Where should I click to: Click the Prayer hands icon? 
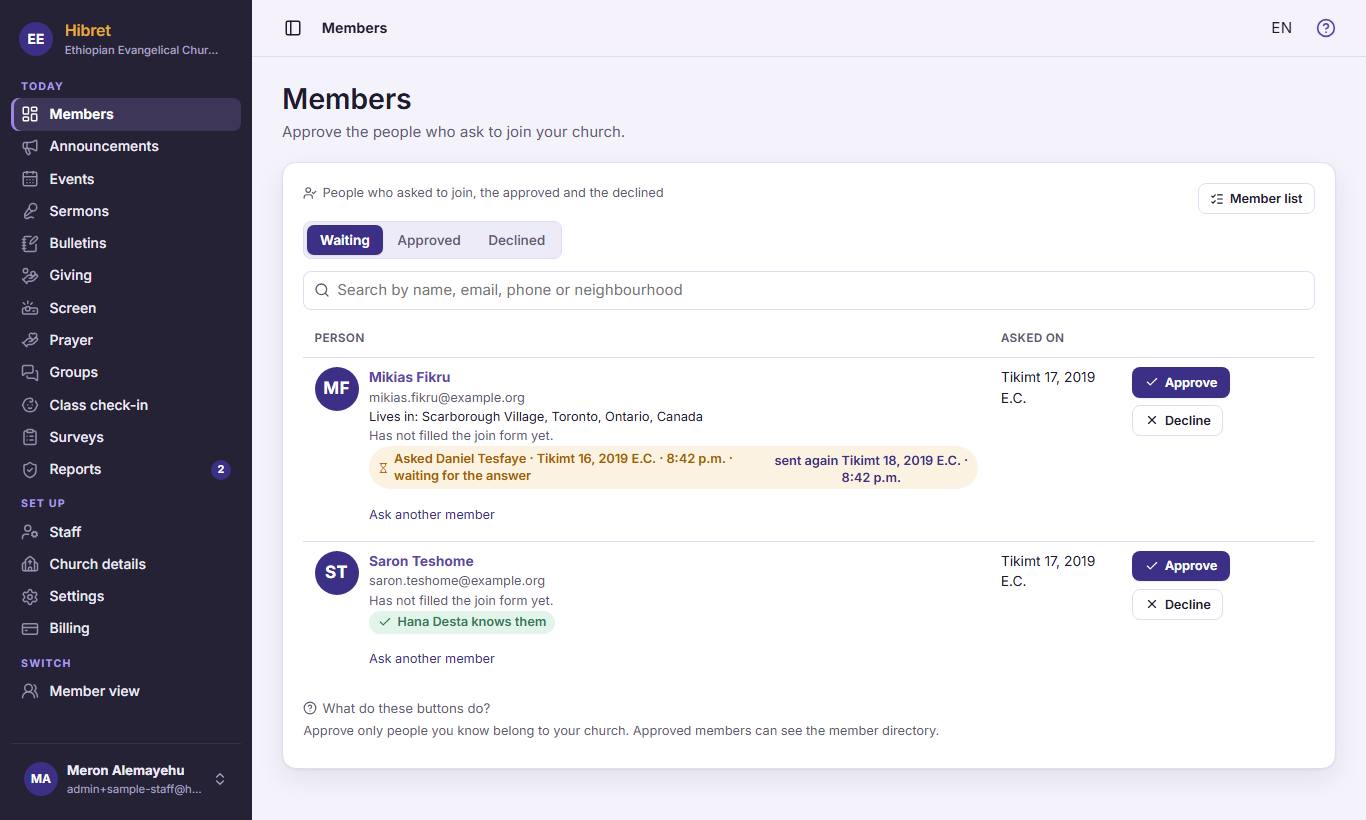click(x=30, y=340)
